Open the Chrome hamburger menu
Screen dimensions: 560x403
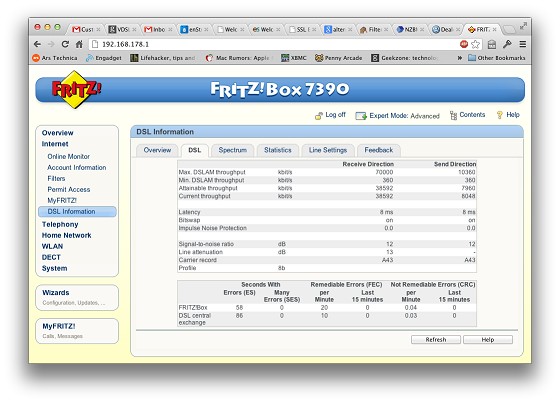[x=522, y=44]
